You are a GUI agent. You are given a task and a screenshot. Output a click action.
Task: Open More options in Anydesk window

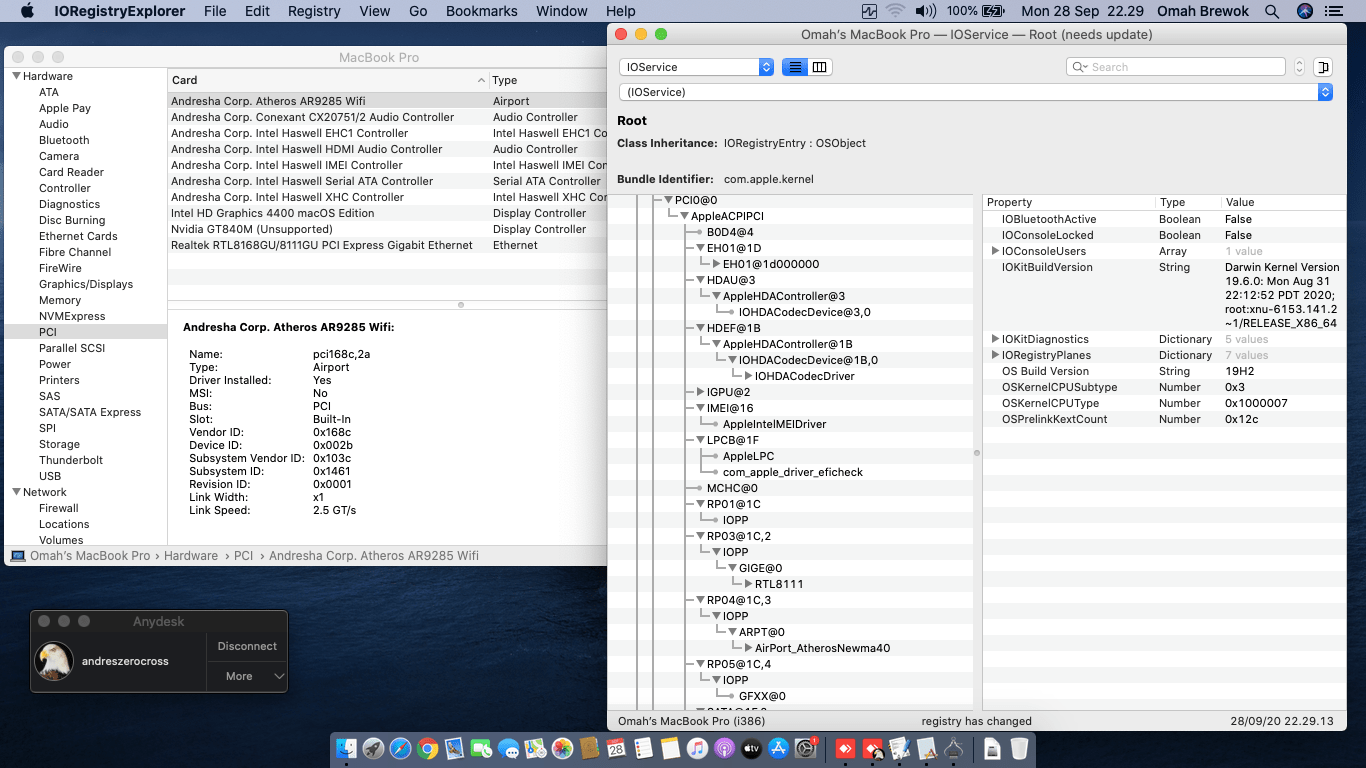(x=247, y=676)
